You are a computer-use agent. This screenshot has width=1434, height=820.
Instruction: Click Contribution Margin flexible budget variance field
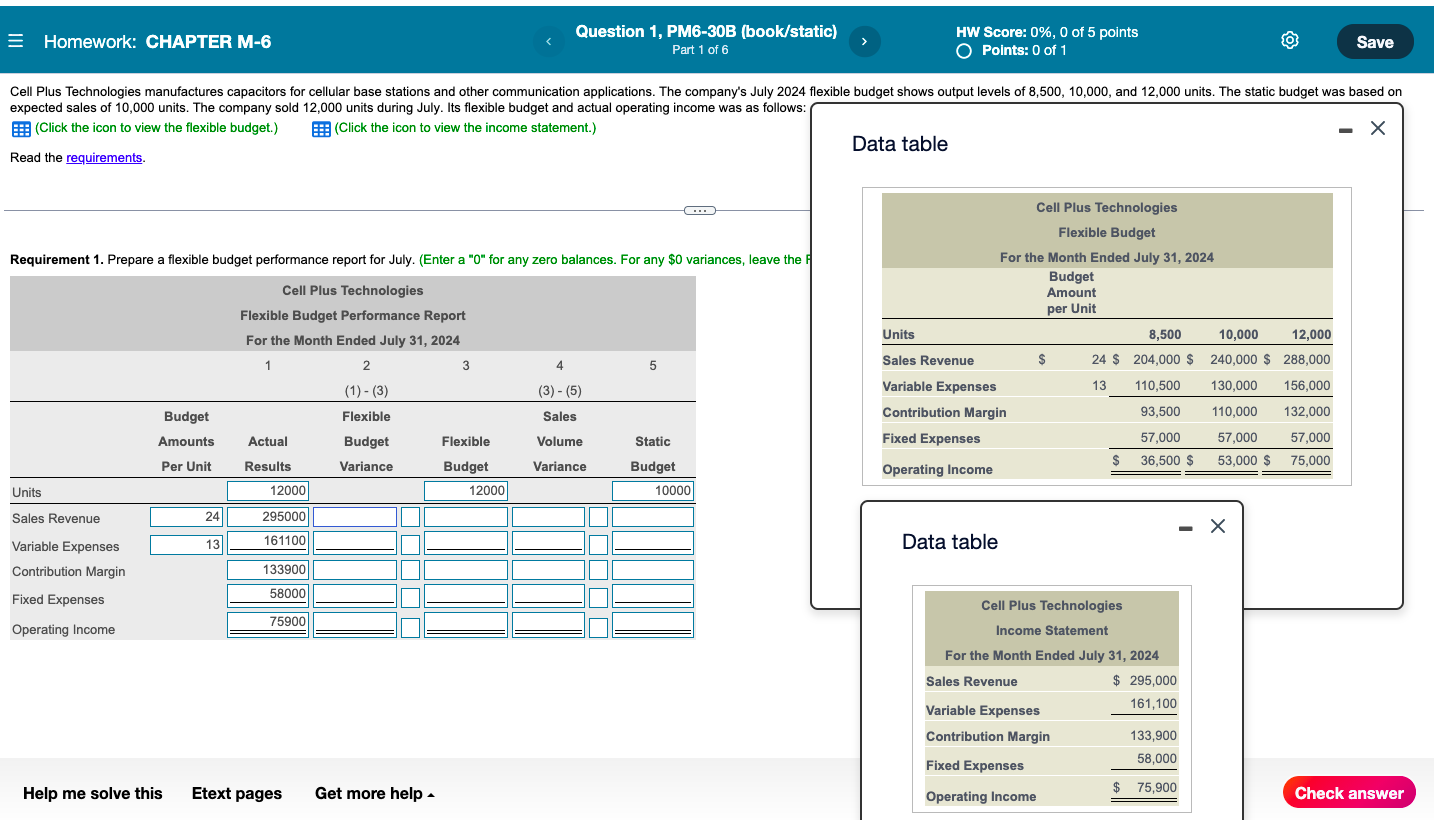[x=356, y=570]
